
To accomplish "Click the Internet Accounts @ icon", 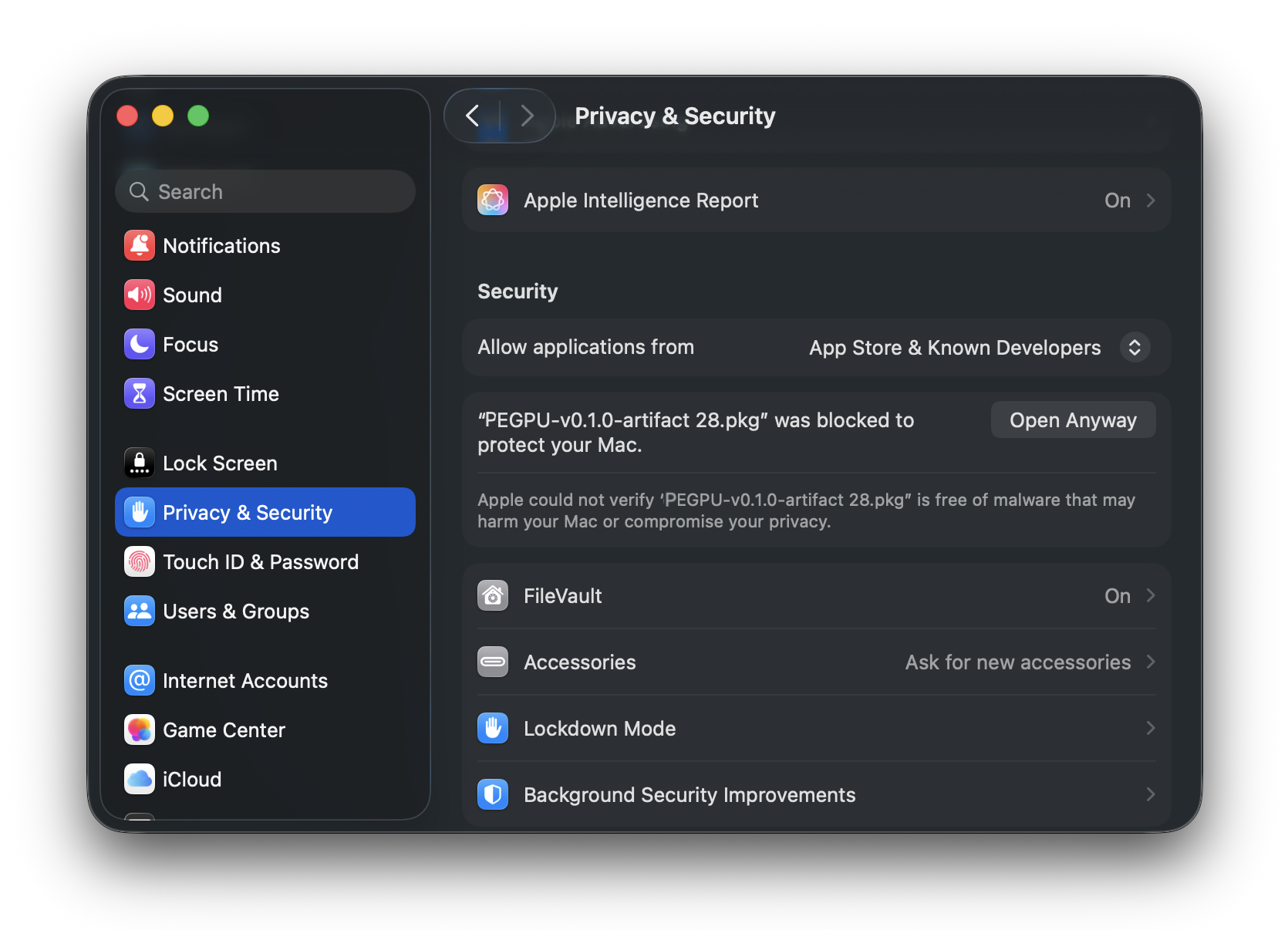I will click(x=140, y=681).
